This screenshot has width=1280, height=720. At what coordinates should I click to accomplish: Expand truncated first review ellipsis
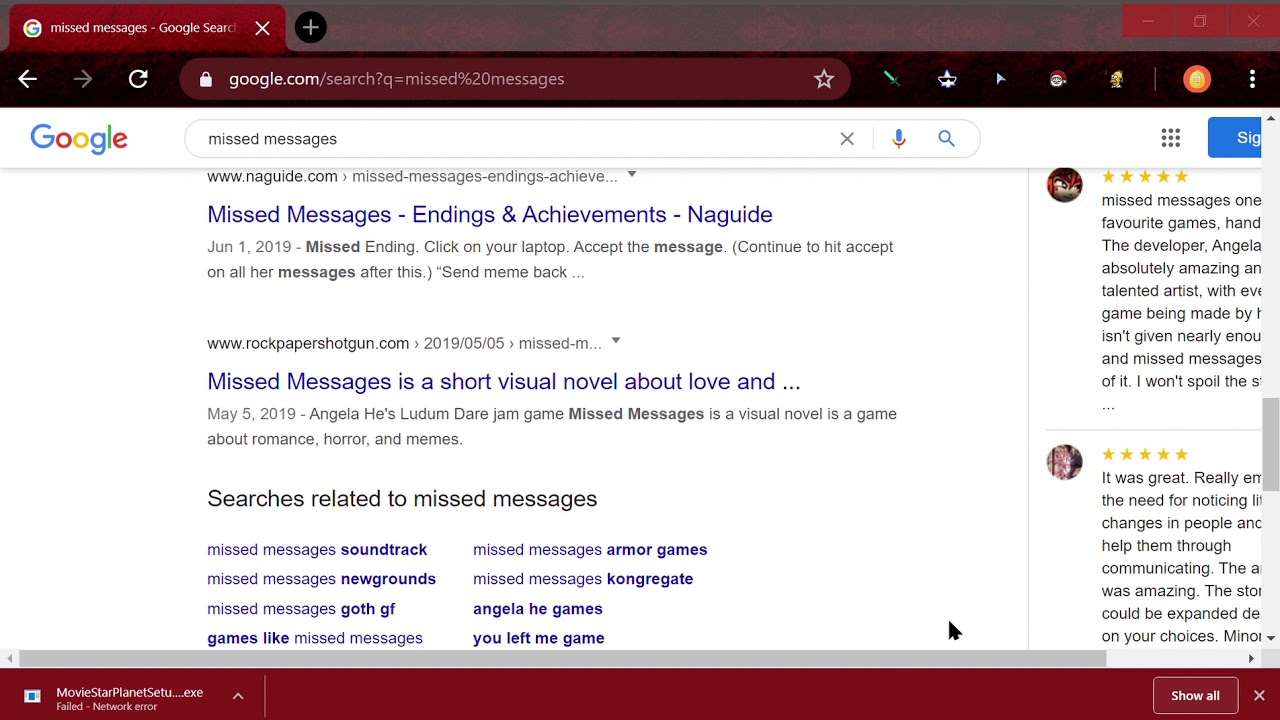pyautogui.click(x=1108, y=405)
